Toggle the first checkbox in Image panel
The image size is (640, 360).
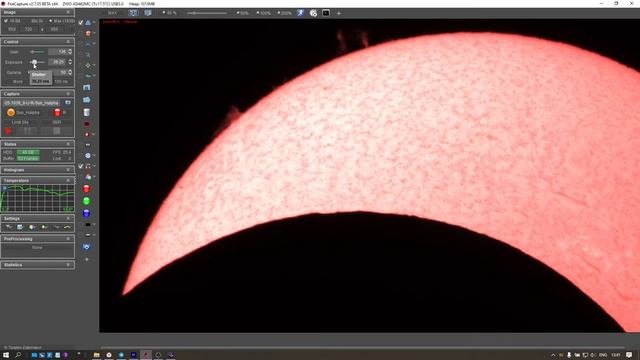(x=6, y=21)
